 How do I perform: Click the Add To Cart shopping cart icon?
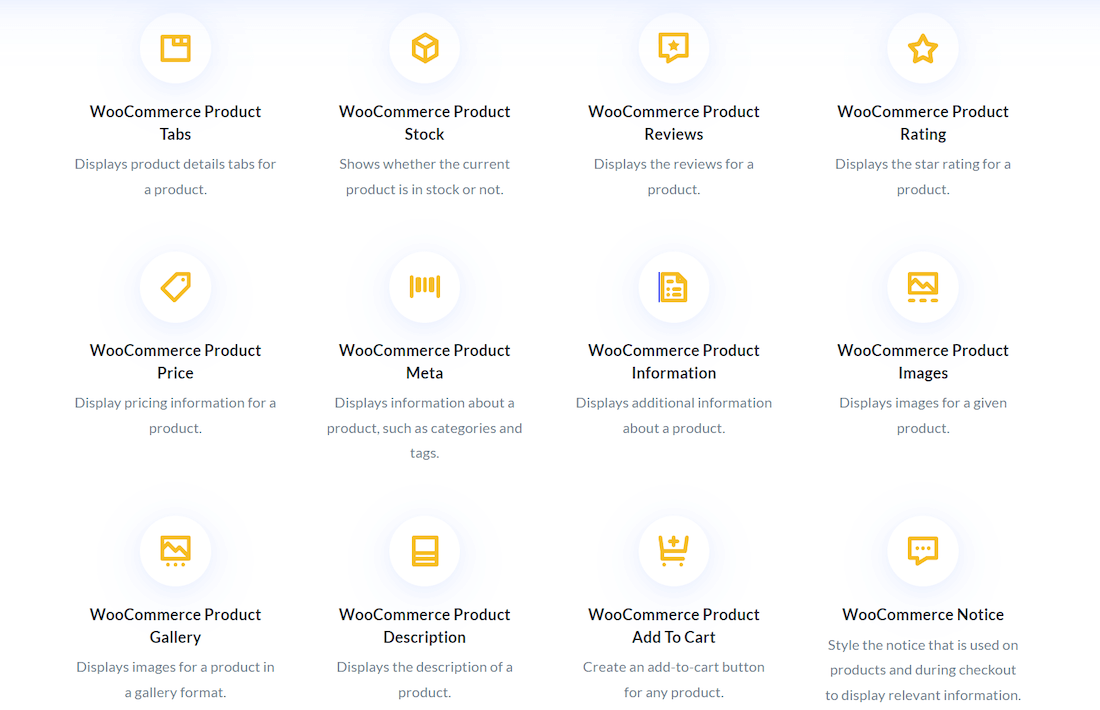(x=673, y=551)
